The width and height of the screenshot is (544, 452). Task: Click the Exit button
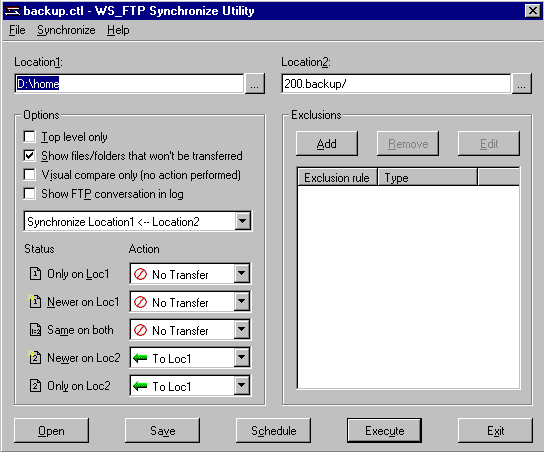495,430
